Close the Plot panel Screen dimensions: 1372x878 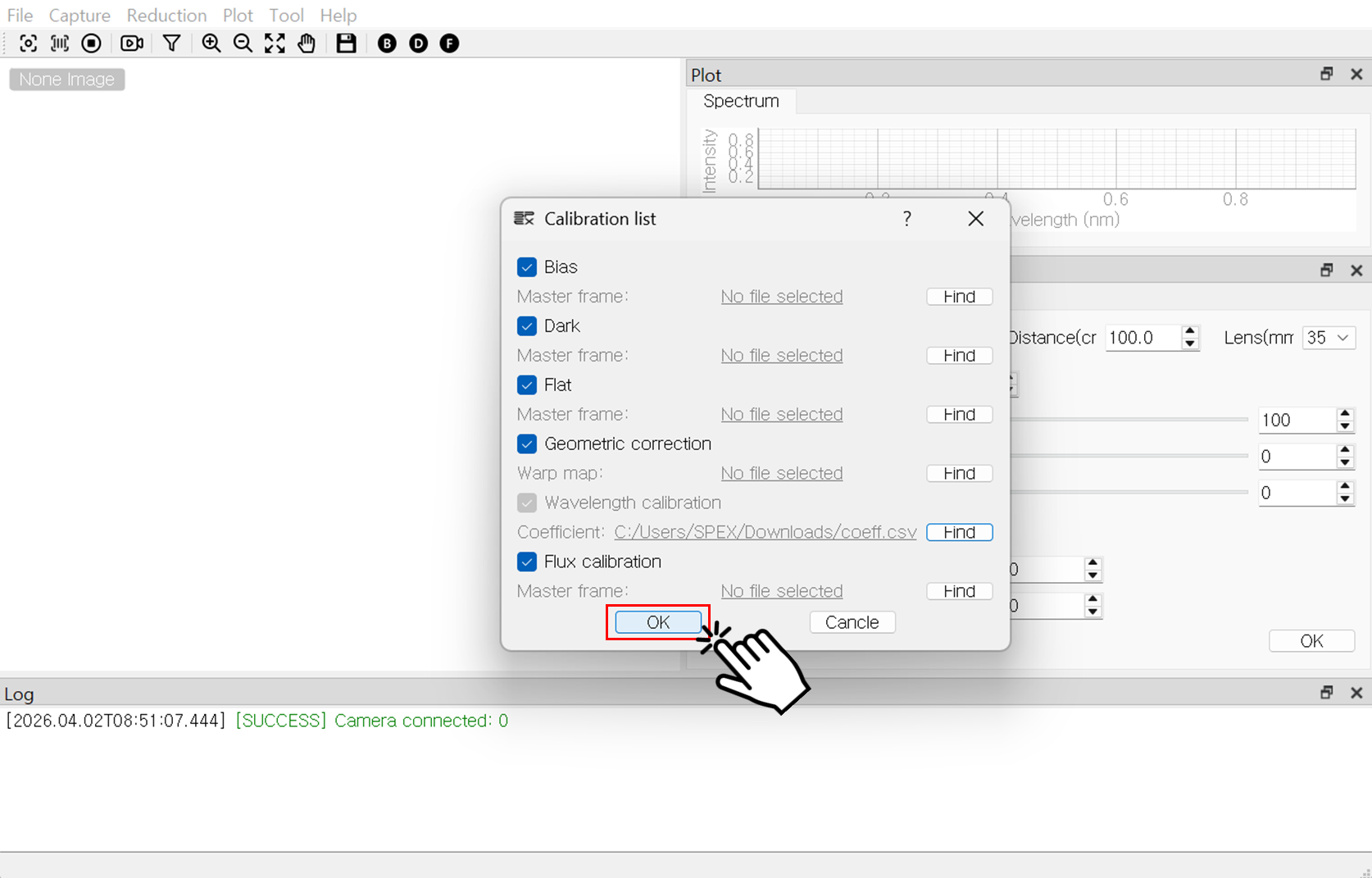tap(1356, 74)
